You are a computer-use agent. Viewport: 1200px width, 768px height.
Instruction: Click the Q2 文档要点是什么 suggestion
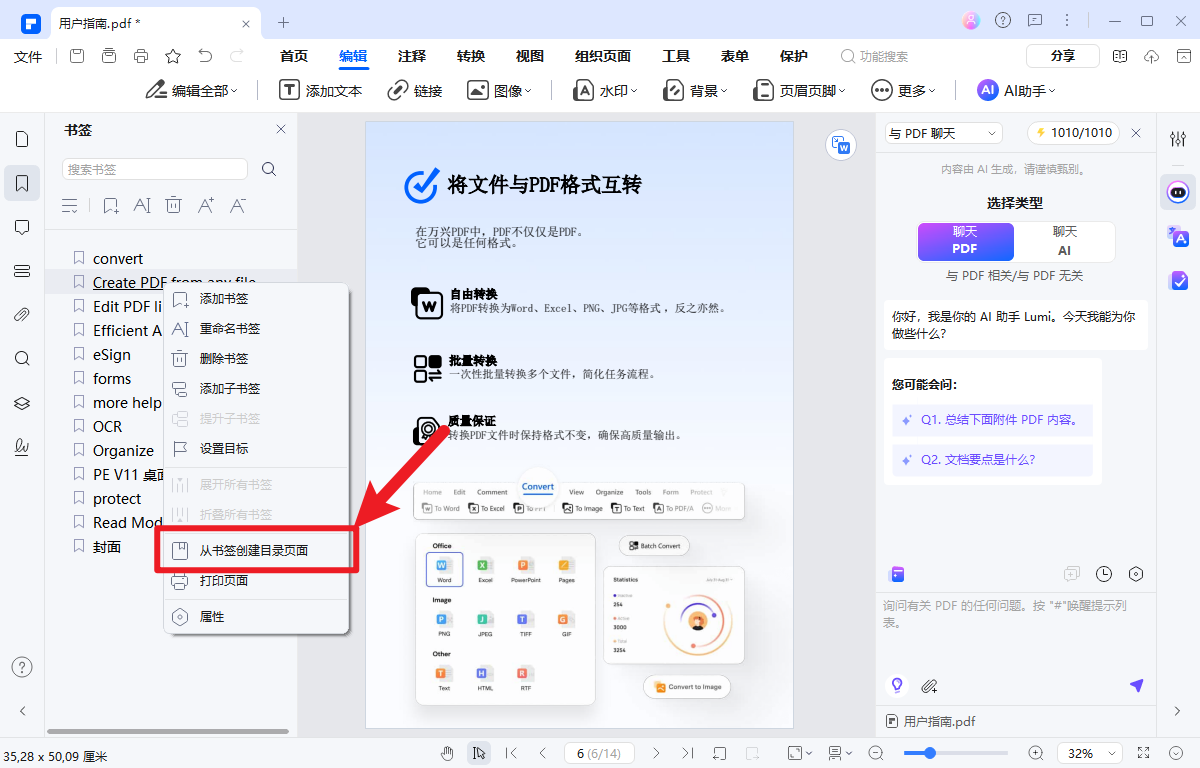point(992,458)
